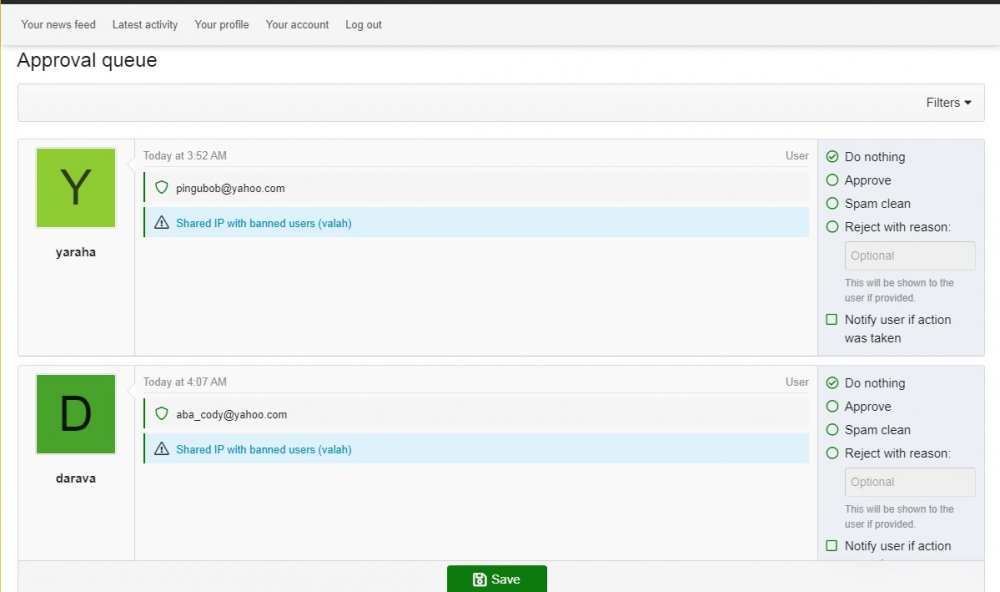Screen dimensions: 1000x592
Task: Open the Filters dropdown
Action: point(948,103)
